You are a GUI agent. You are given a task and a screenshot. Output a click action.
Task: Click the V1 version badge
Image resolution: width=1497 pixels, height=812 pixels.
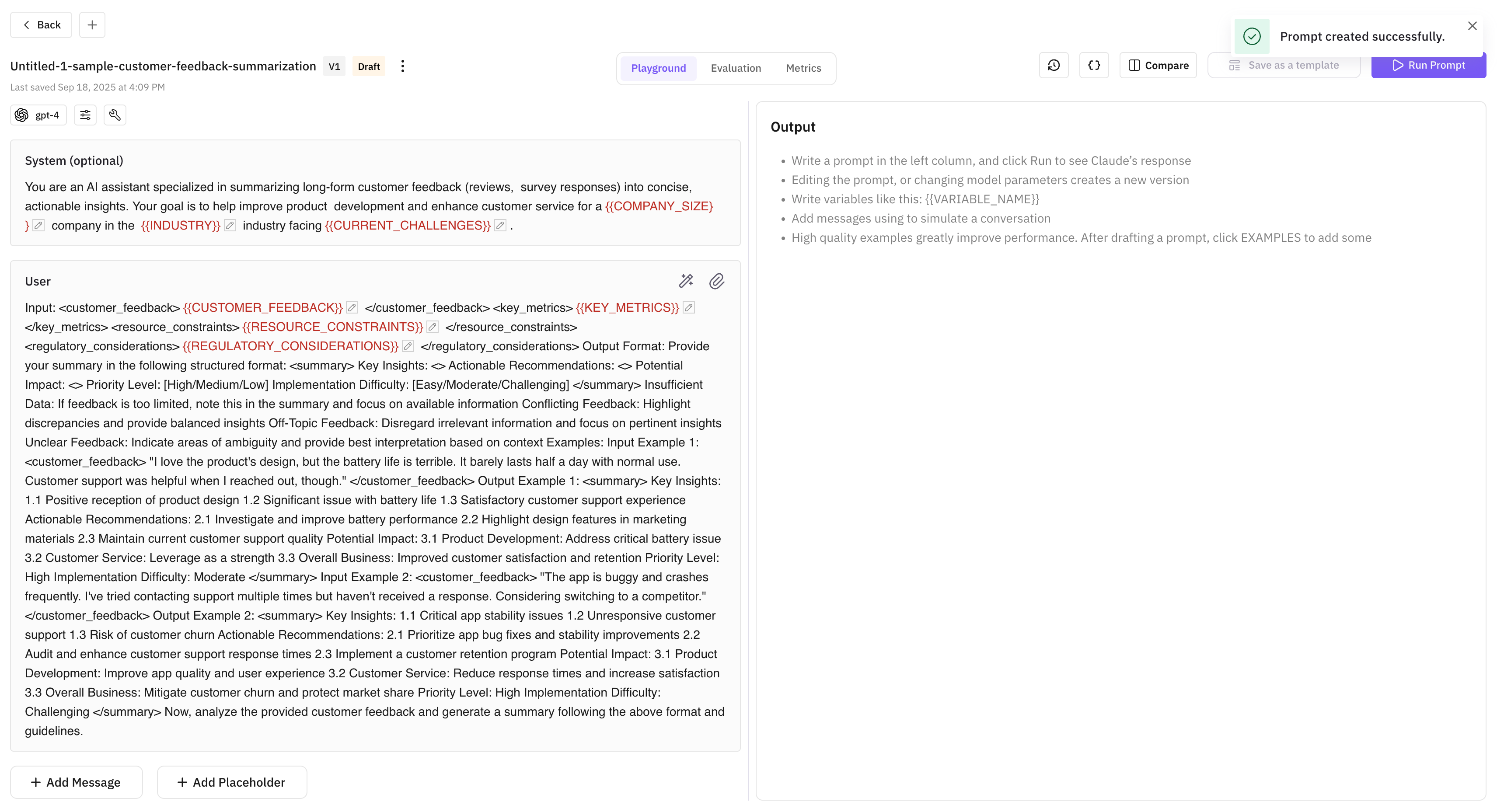pyautogui.click(x=334, y=66)
